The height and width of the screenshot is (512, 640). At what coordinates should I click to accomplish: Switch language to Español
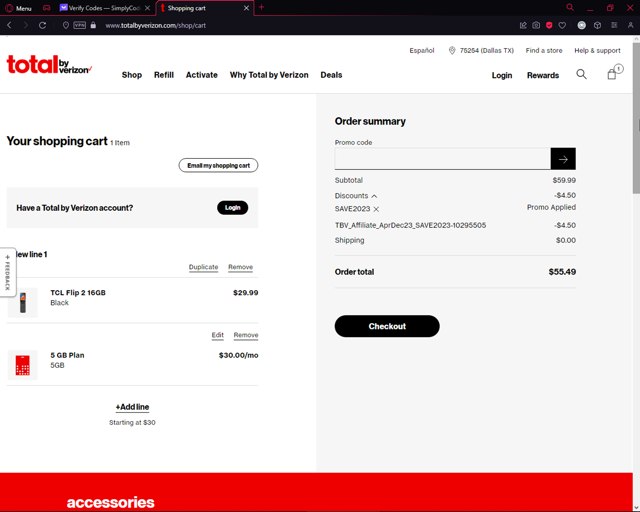coord(422,51)
